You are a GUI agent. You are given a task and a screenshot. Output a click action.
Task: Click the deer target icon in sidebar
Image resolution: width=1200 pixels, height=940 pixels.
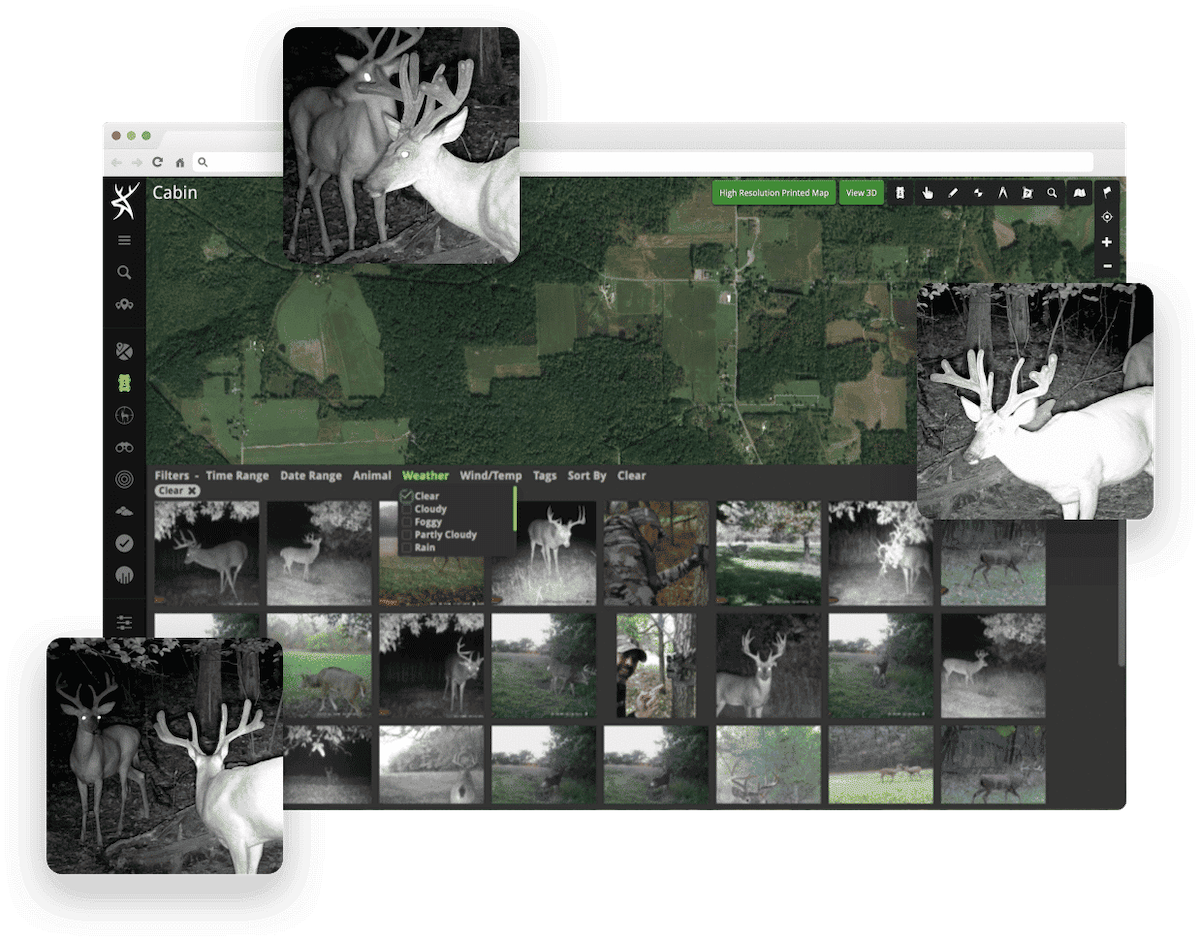pos(125,416)
